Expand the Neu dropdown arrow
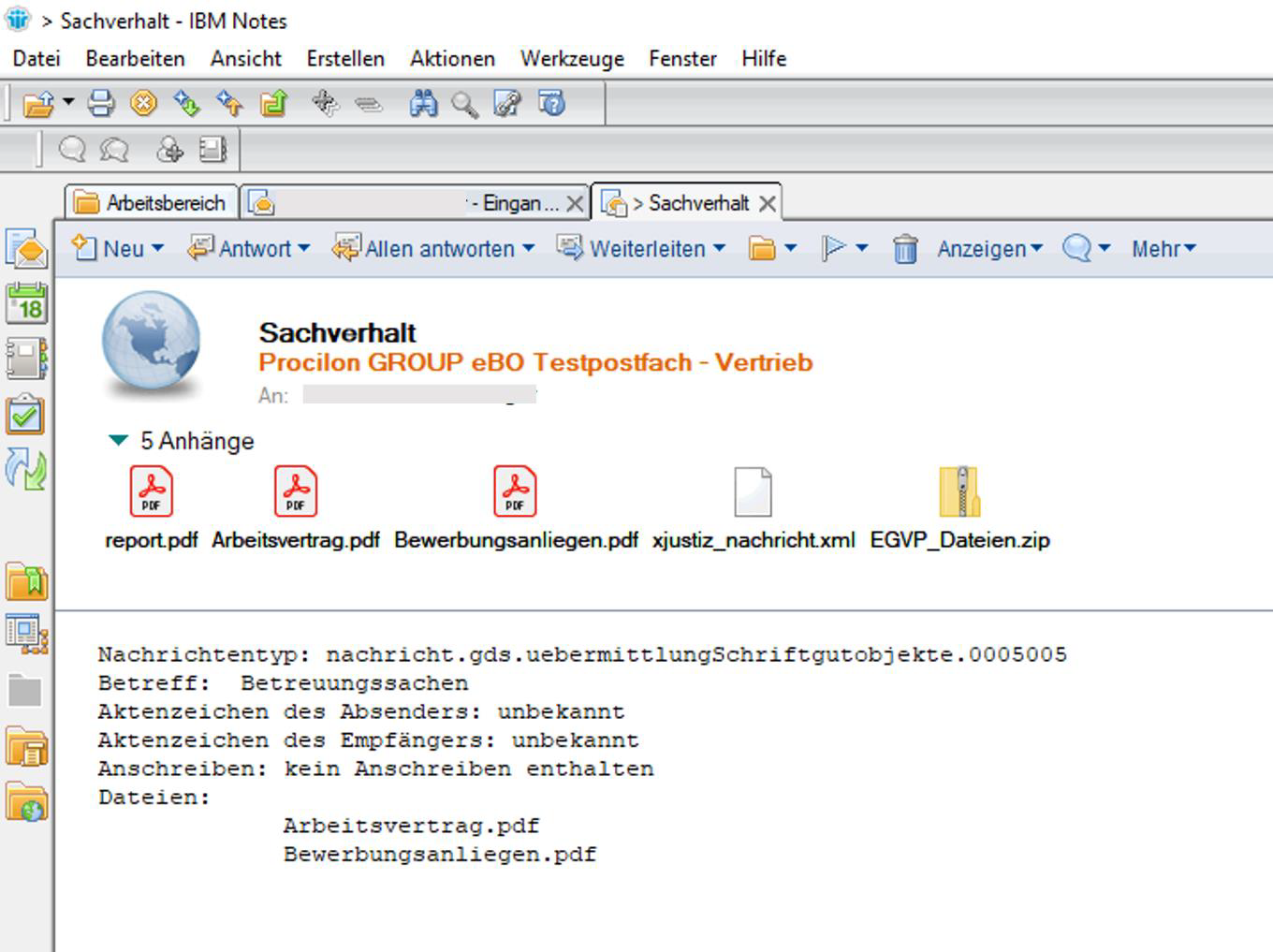Viewport: 1273px width, 952px height. (157, 249)
